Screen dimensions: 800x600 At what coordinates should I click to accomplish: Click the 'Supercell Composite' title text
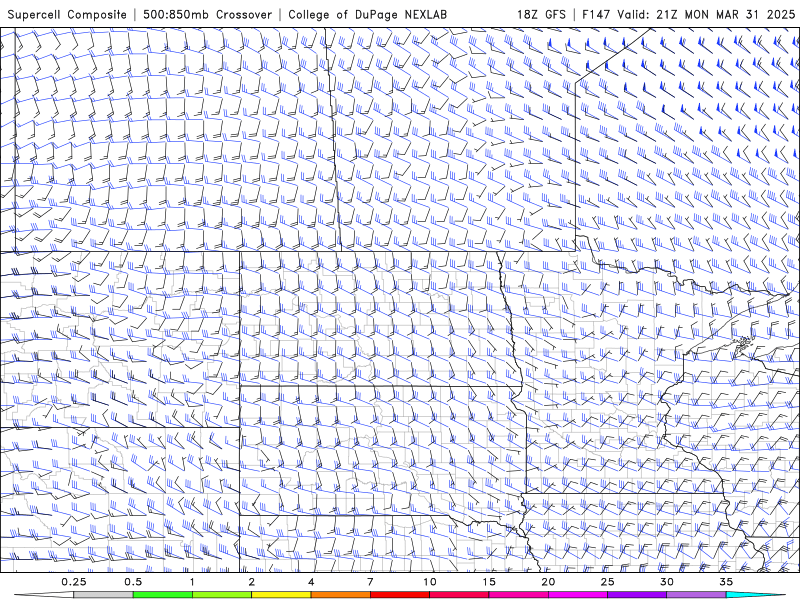(x=67, y=14)
